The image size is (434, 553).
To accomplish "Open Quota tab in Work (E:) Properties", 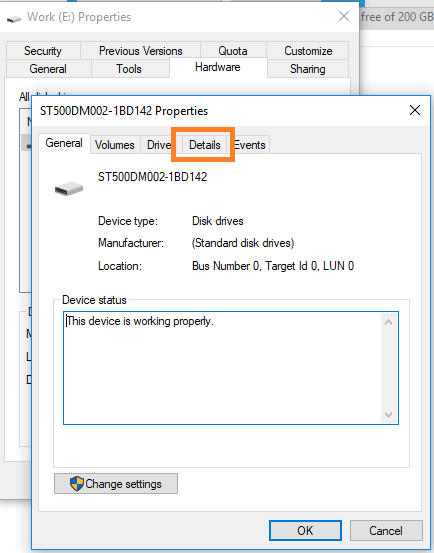I will (233, 51).
